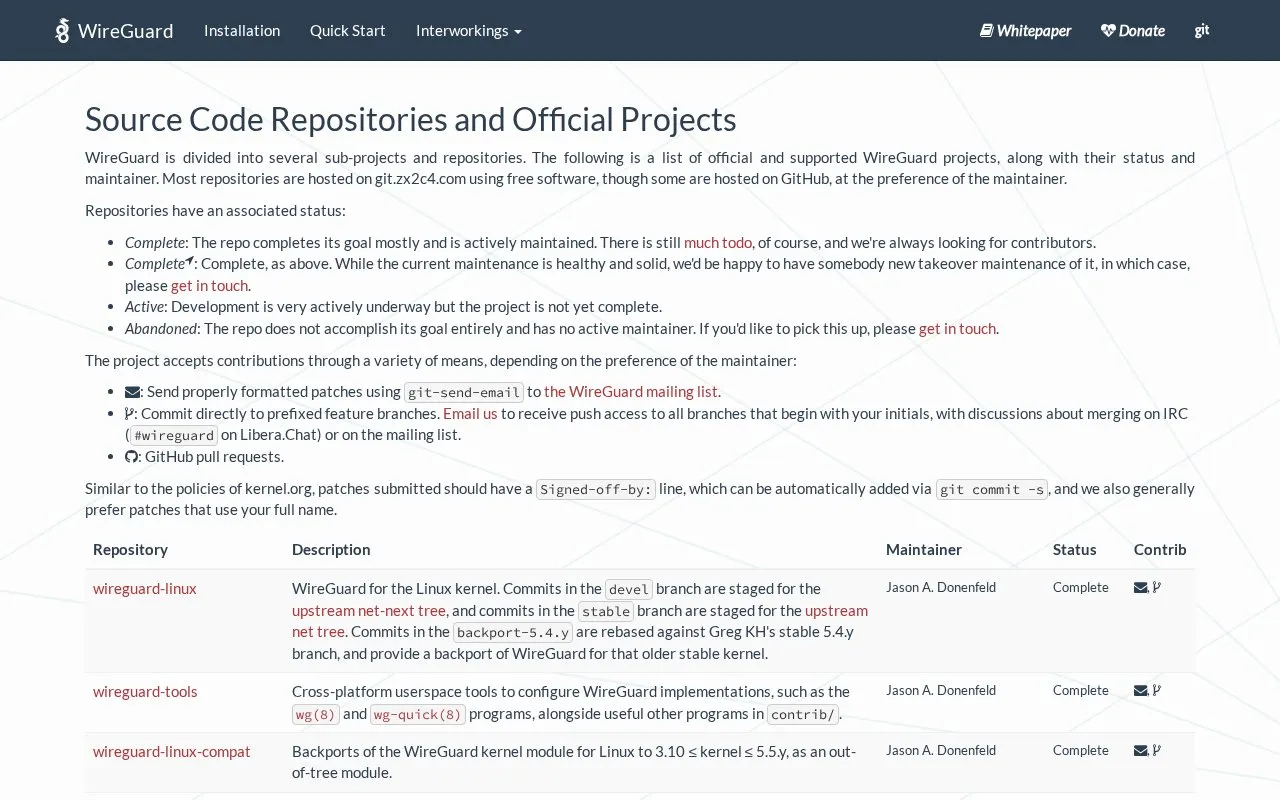Go to the Installation page
Viewport: 1280px width, 800px height.
coord(242,31)
